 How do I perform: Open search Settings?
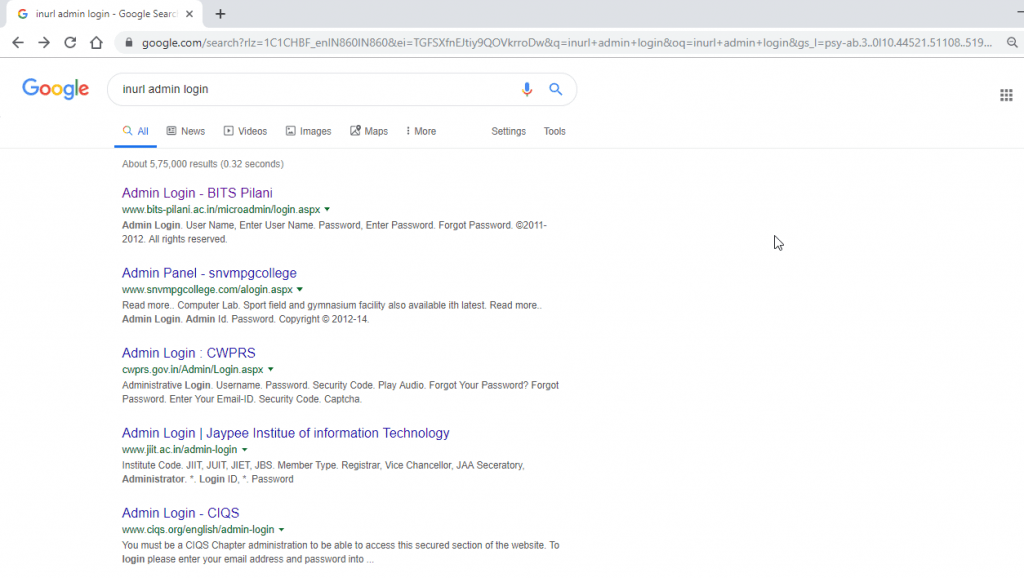pos(508,131)
